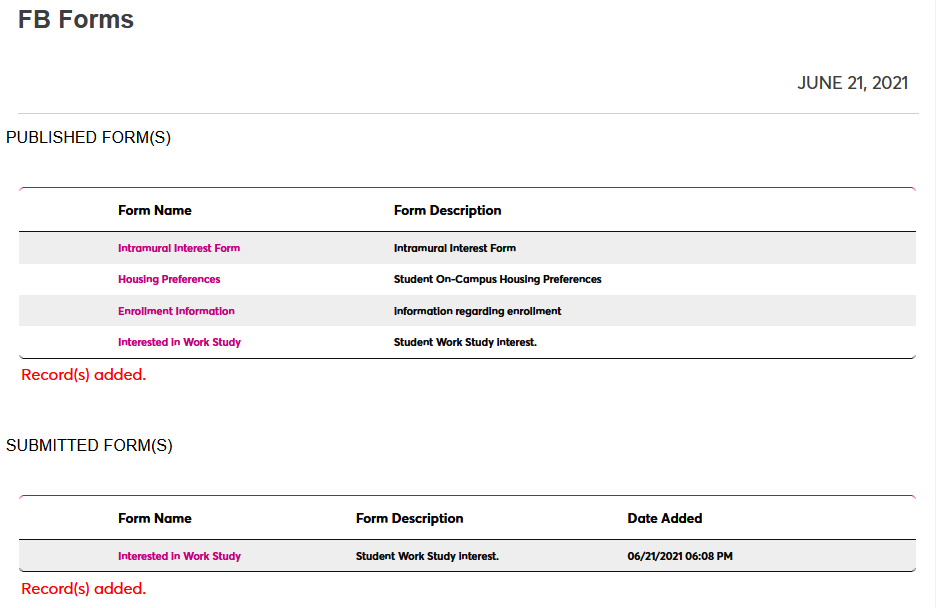Select the Form Description column header in published table

pos(447,211)
